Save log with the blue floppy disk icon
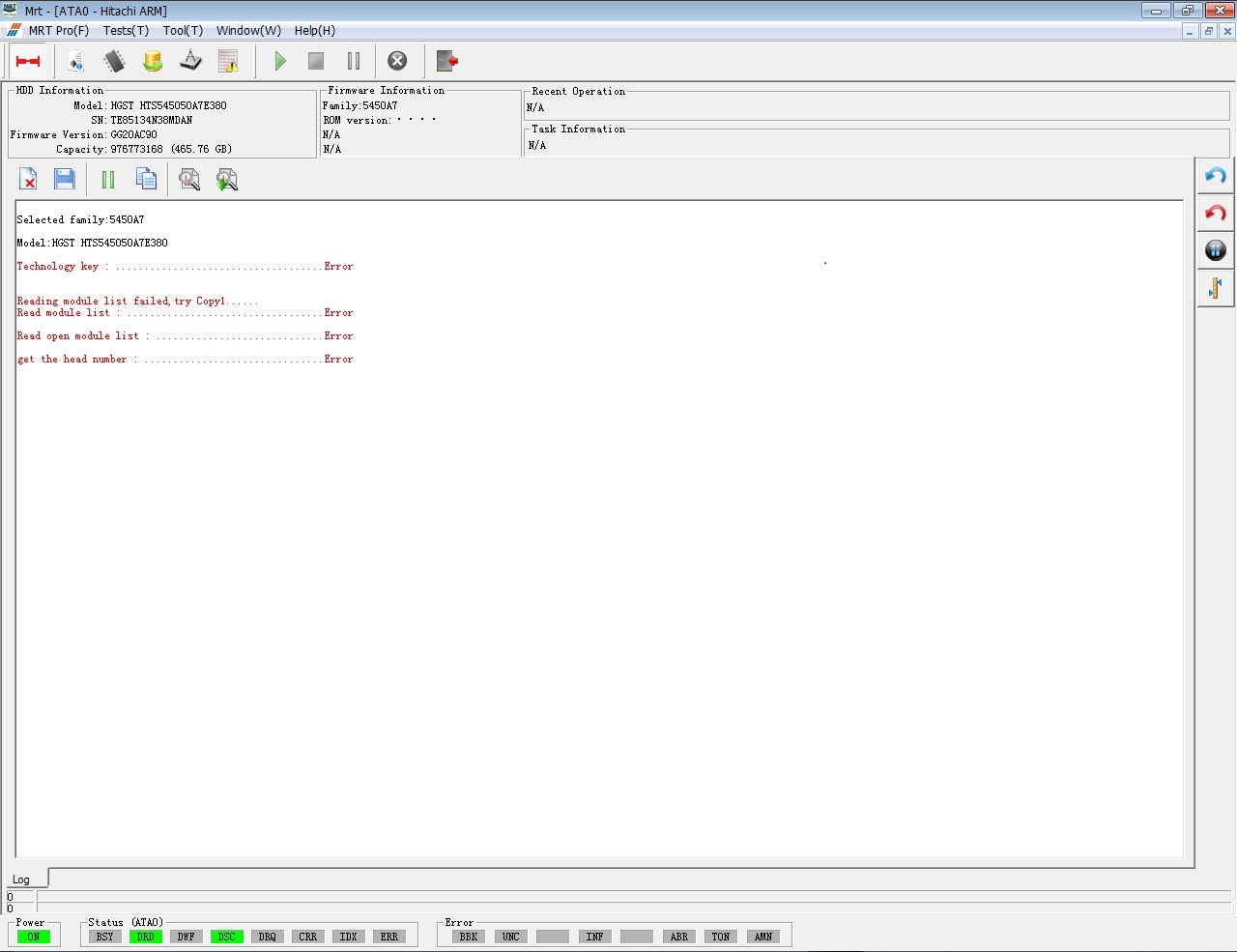Image resolution: width=1237 pixels, height=952 pixels. (65, 179)
